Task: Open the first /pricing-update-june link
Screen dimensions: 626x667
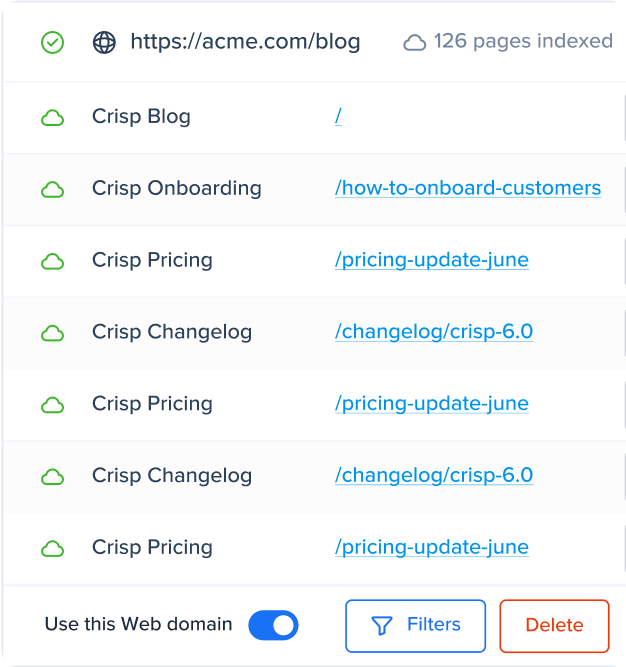Action: point(432,261)
